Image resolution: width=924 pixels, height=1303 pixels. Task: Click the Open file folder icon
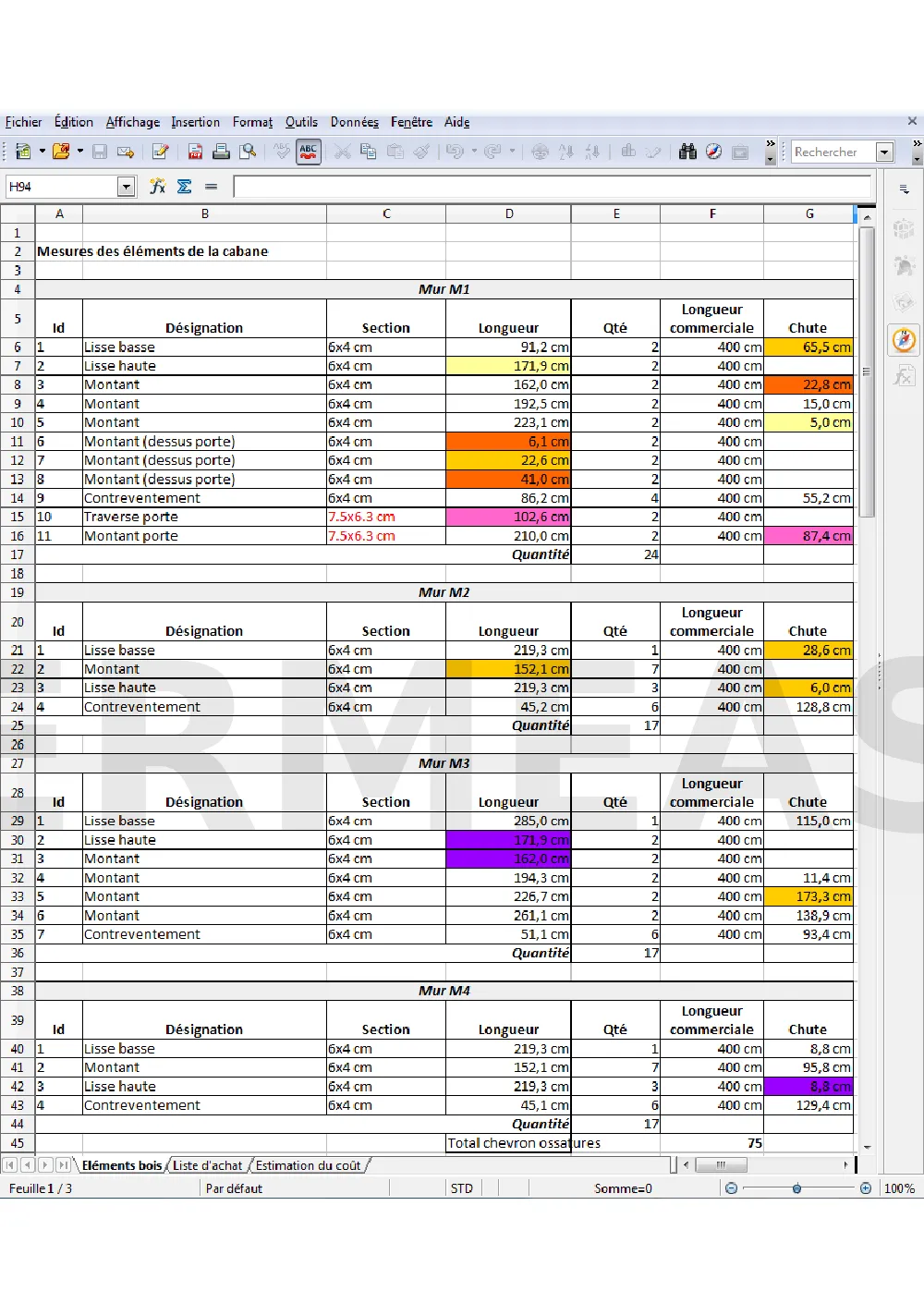(x=61, y=152)
